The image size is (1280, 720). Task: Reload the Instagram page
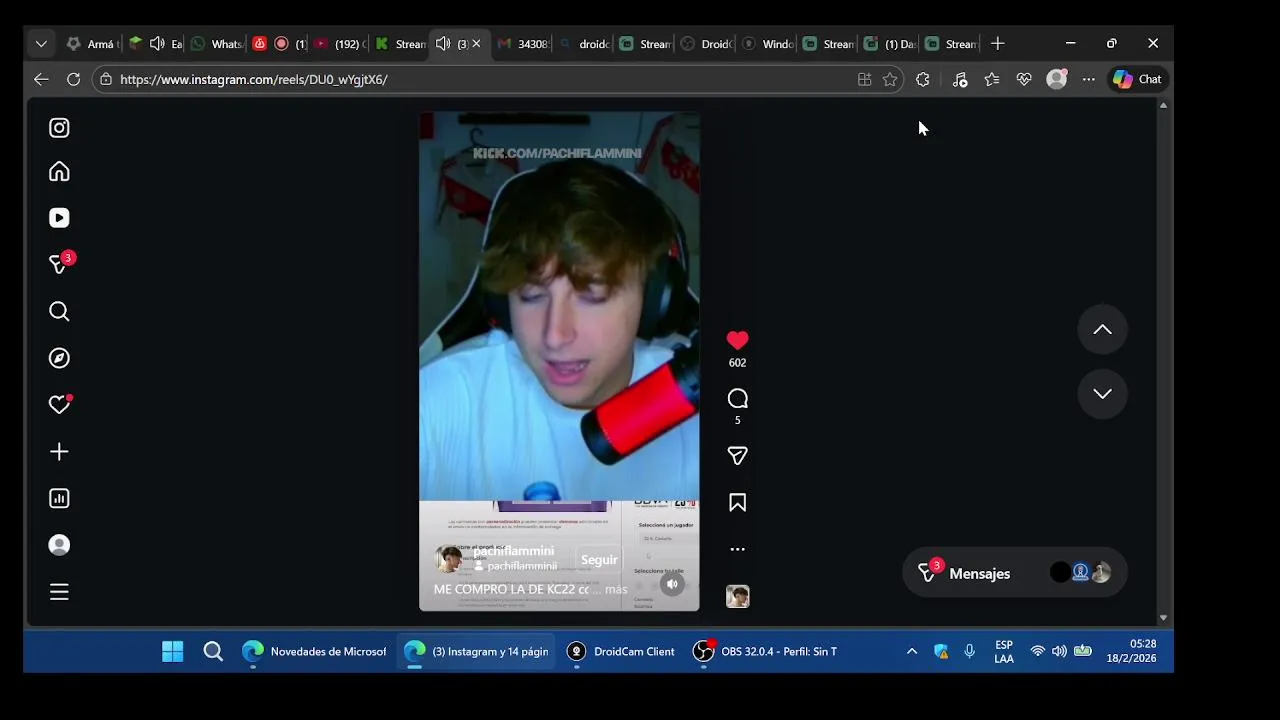(73, 79)
